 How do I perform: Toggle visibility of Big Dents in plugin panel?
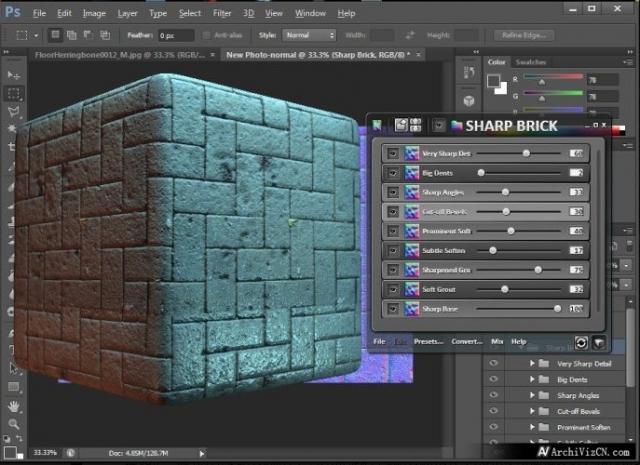[x=392, y=173]
